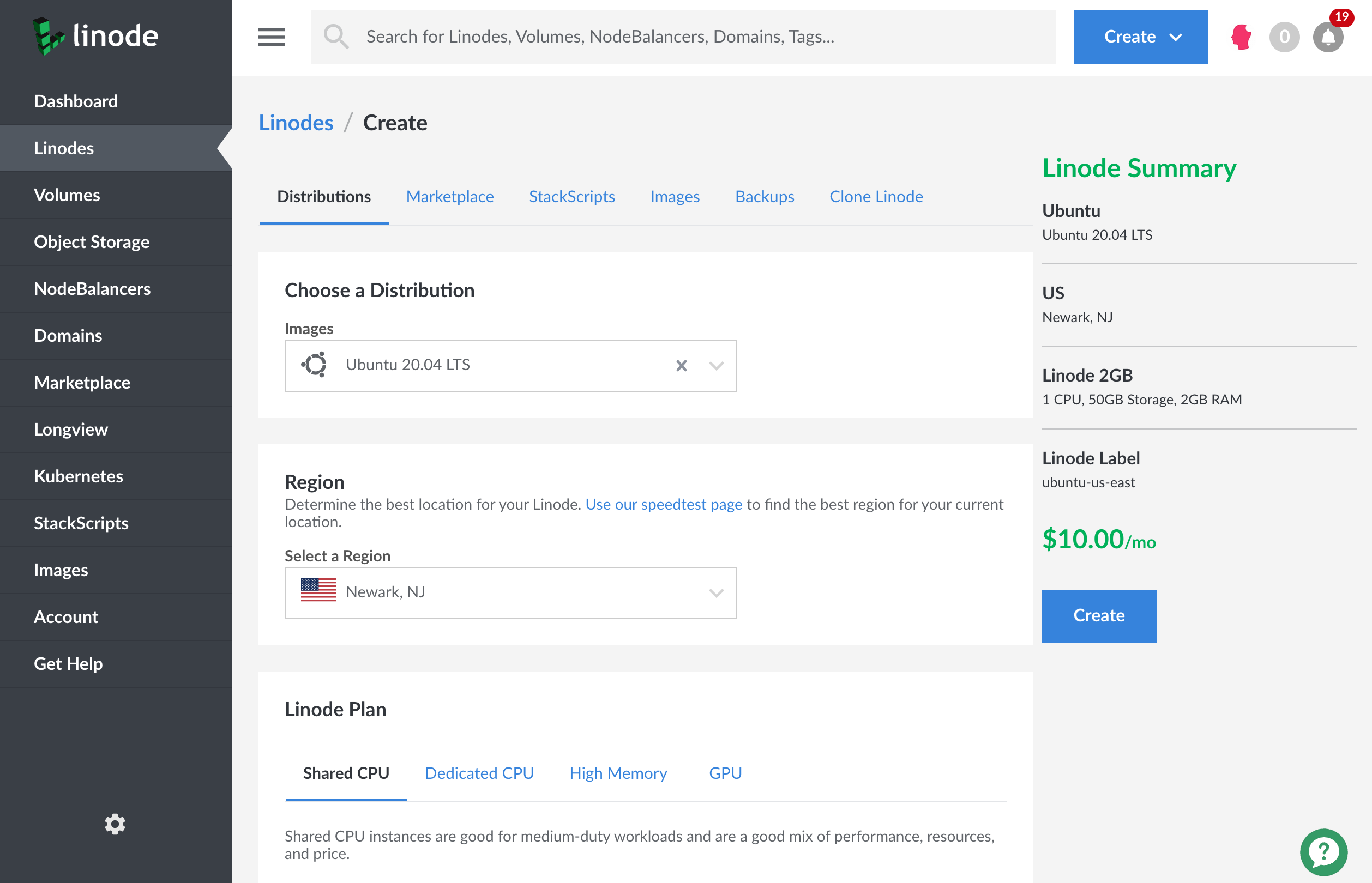Viewport: 1372px width, 883px height.
Task: Expand the Images distribution dropdown arrow
Action: pyautogui.click(x=717, y=365)
